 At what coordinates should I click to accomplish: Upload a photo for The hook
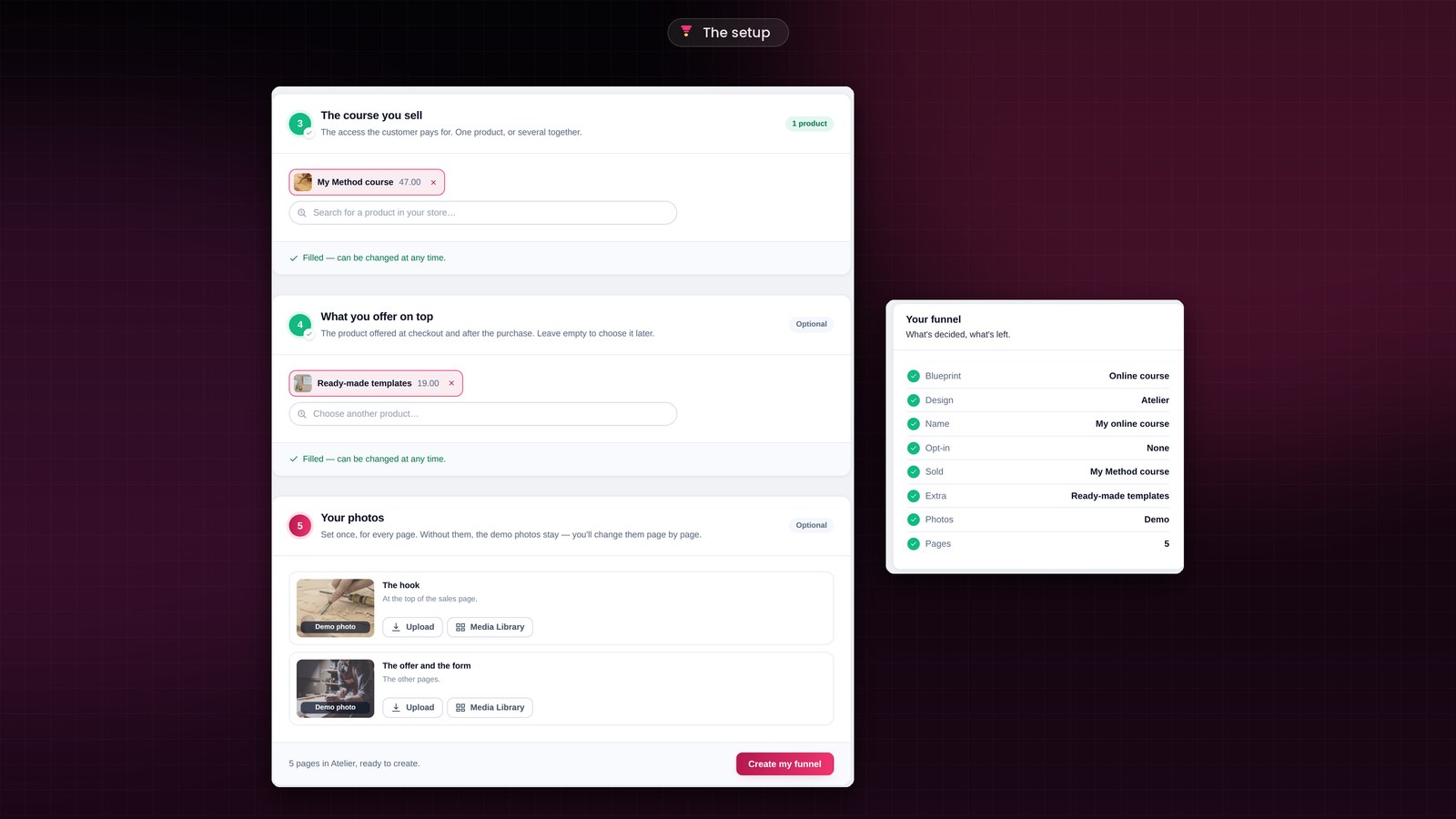(412, 627)
